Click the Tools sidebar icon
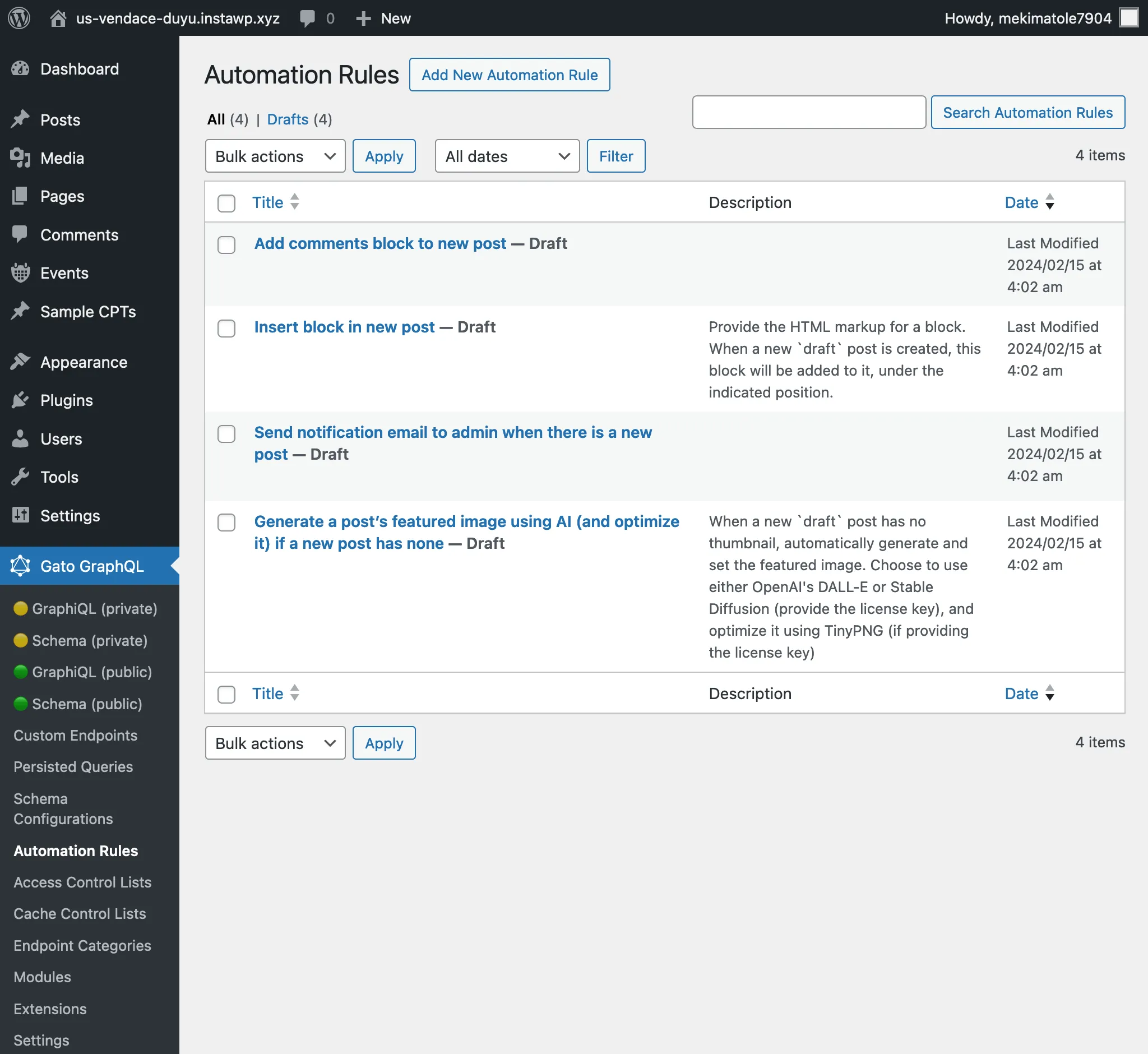 click(x=19, y=477)
